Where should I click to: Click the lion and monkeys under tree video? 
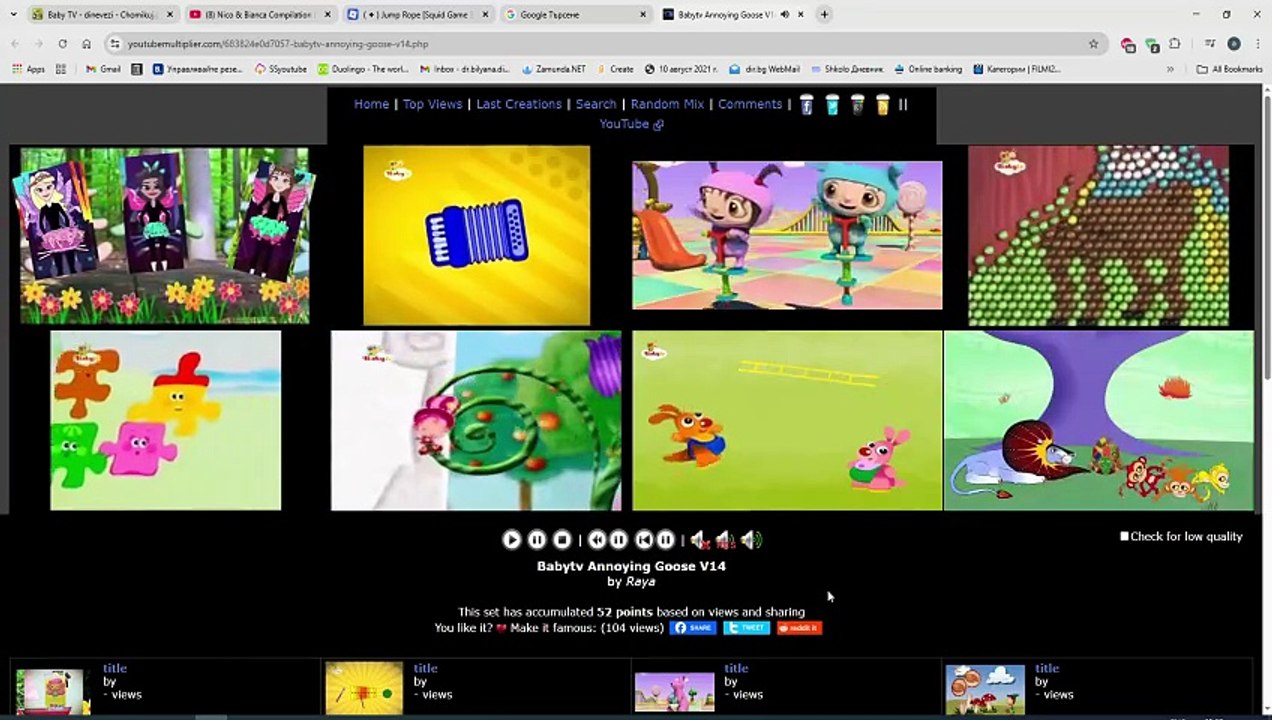pyautogui.click(x=1098, y=420)
